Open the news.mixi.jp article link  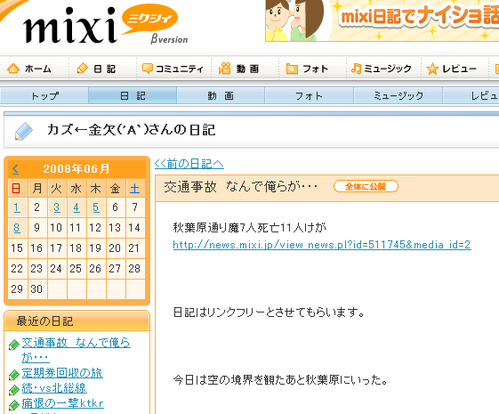(x=322, y=245)
